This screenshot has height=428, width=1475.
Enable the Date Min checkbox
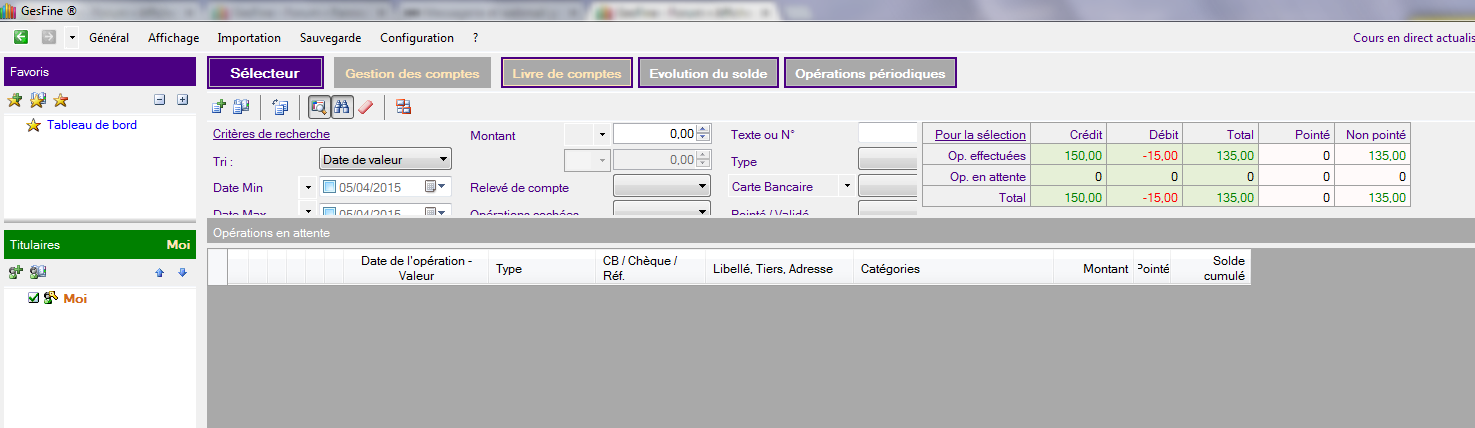[x=330, y=187]
